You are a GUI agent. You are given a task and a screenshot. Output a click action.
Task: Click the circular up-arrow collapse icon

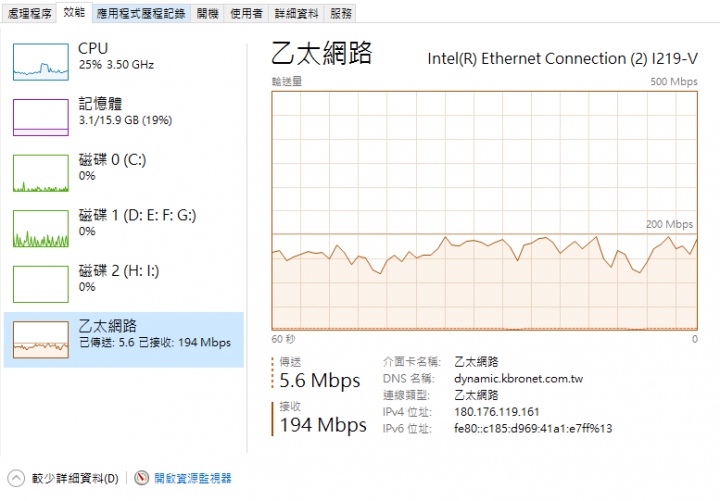point(16,478)
